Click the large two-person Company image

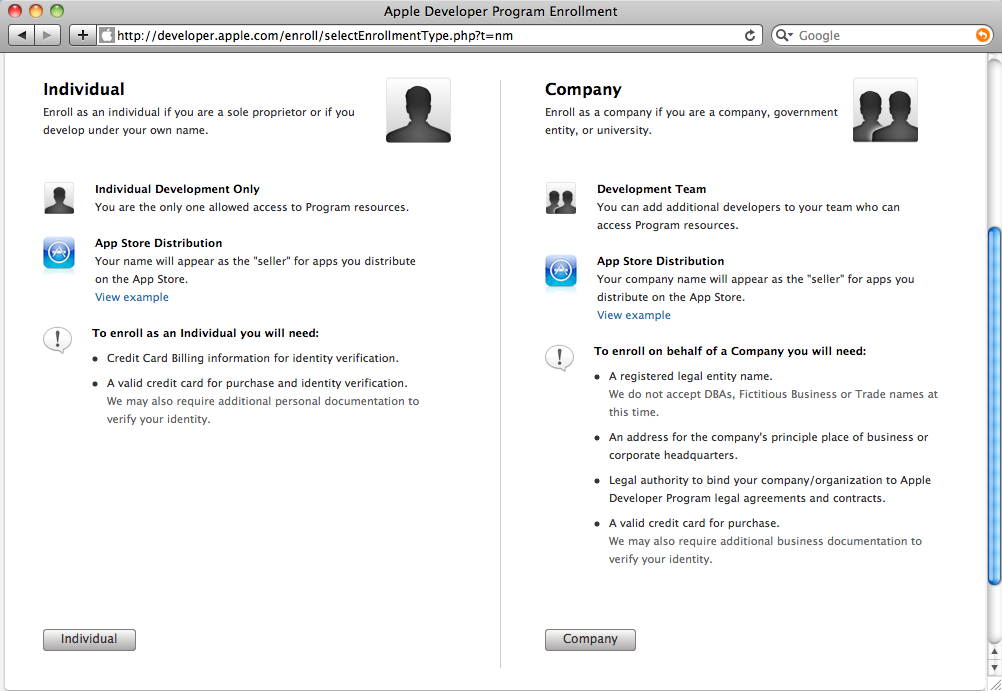click(x=885, y=110)
